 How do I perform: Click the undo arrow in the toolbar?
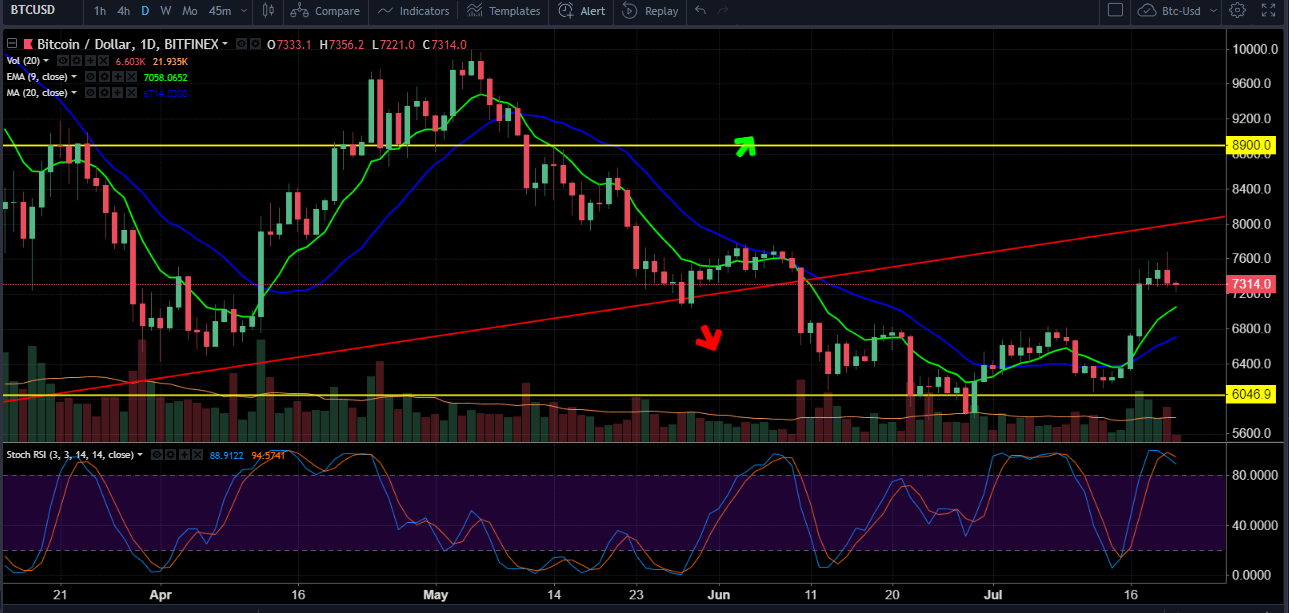coord(700,11)
